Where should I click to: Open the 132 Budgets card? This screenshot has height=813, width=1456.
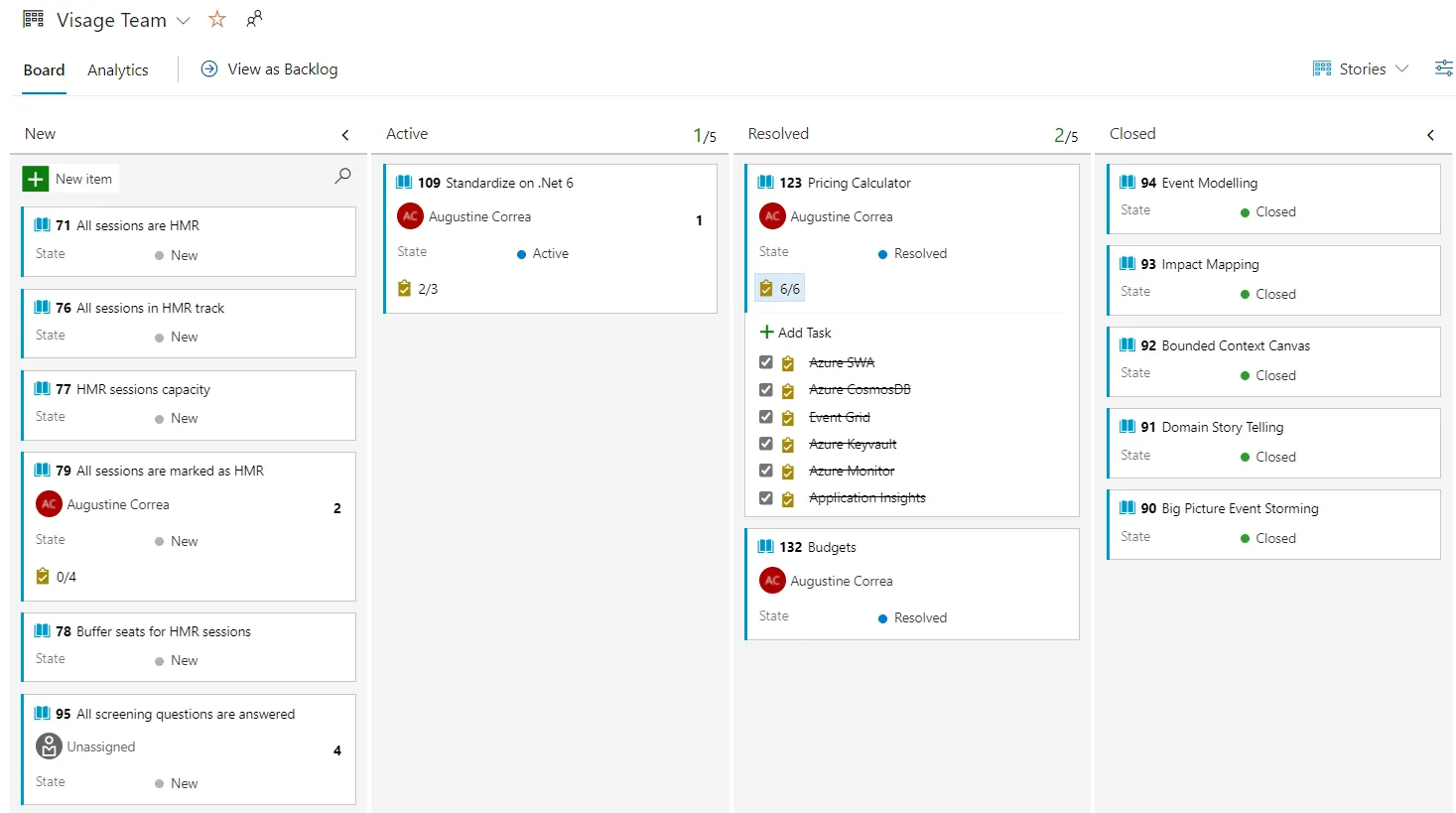(x=831, y=547)
